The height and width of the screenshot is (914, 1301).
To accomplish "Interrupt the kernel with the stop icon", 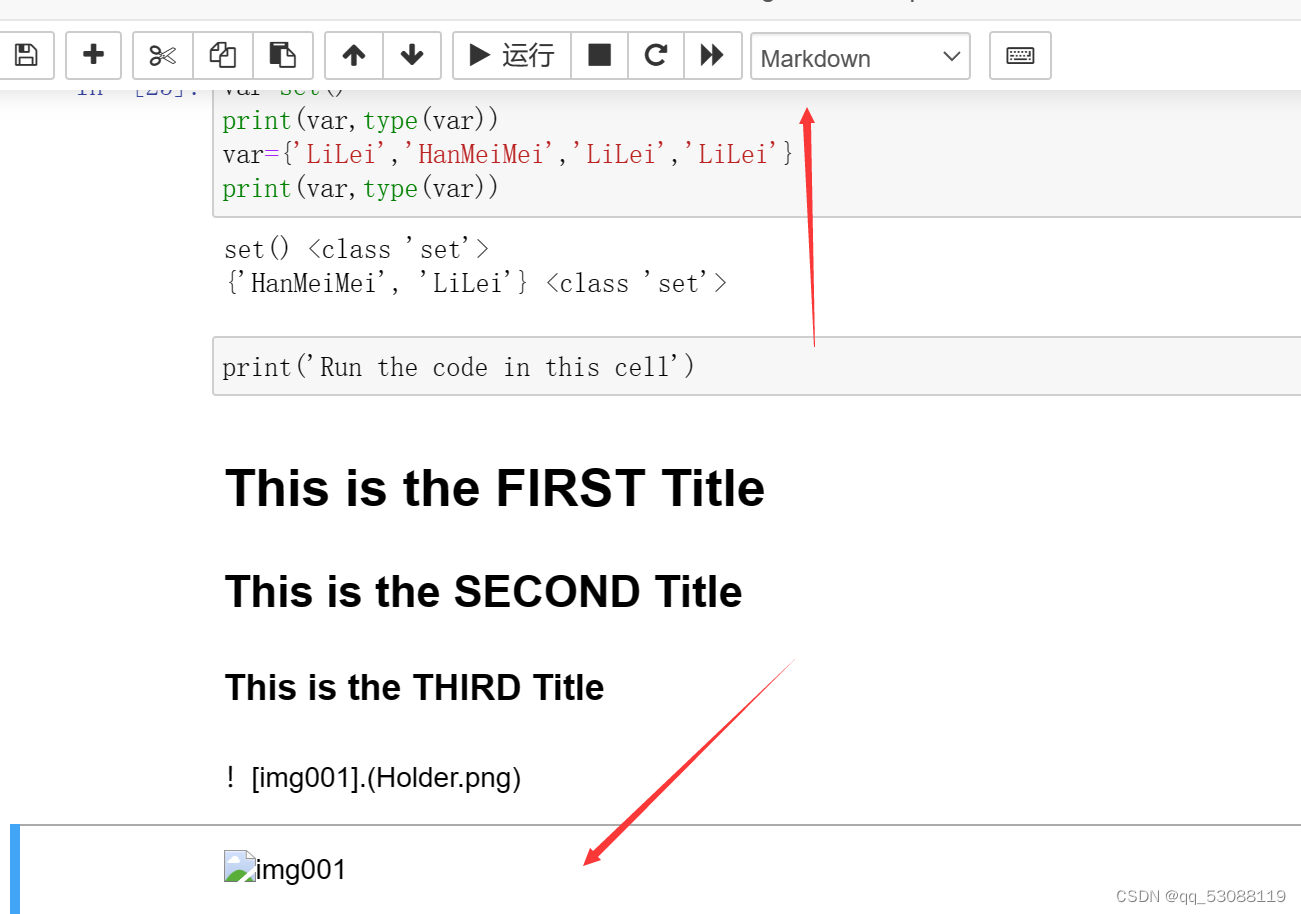I will click(x=599, y=55).
